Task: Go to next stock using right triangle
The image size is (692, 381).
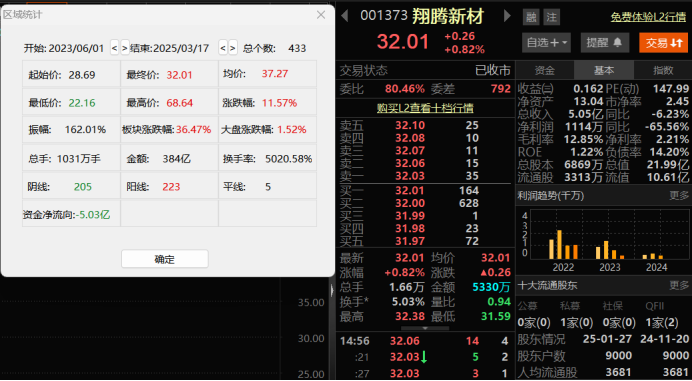Action: click(508, 16)
